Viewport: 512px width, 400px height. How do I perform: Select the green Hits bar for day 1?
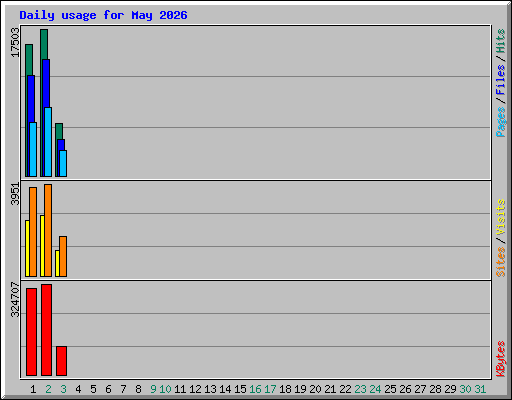(29, 60)
